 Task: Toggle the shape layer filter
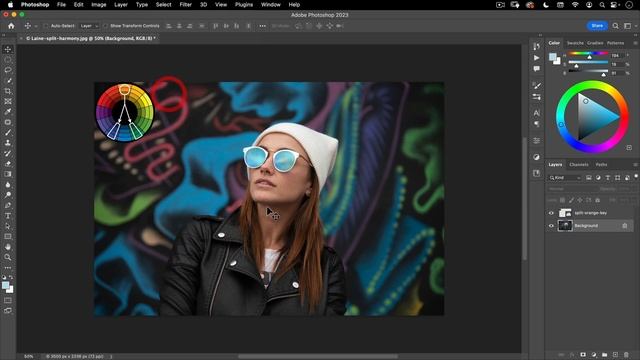[617, 178]
